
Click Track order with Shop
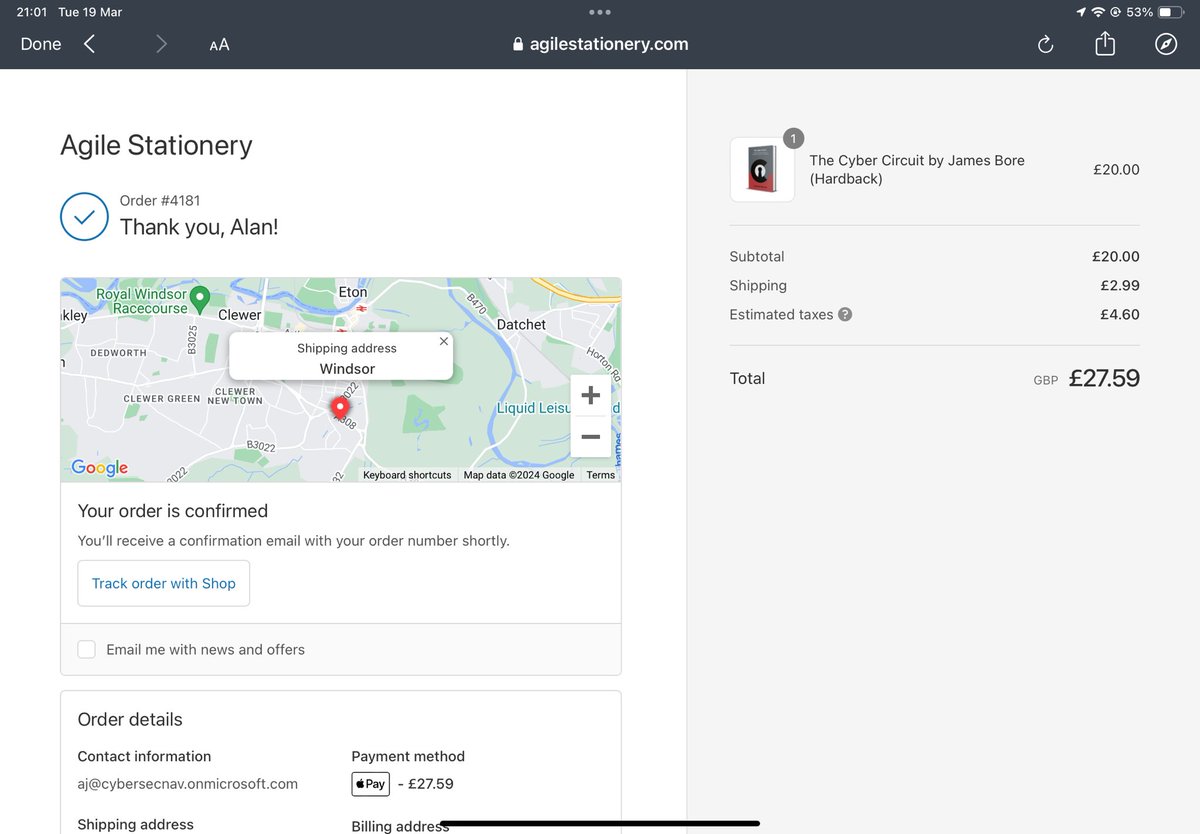164,583
